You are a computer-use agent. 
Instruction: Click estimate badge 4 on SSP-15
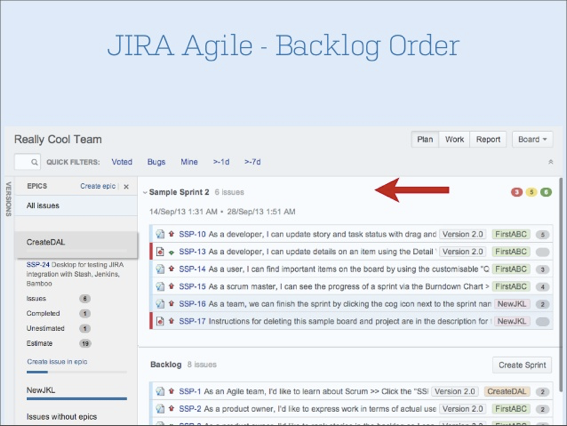click(542, 287)
